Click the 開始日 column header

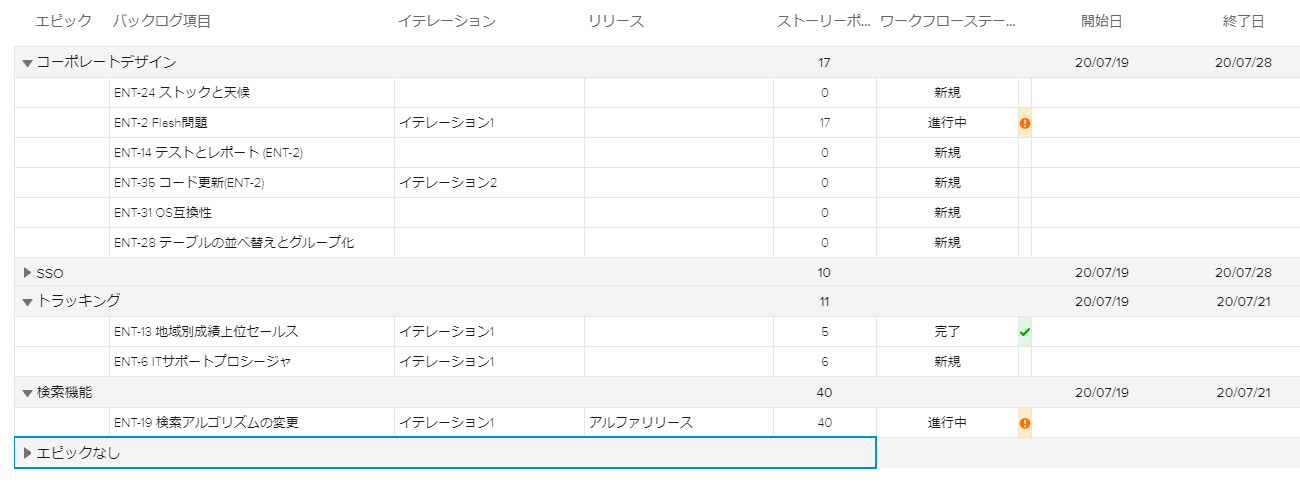(1101, 21)
